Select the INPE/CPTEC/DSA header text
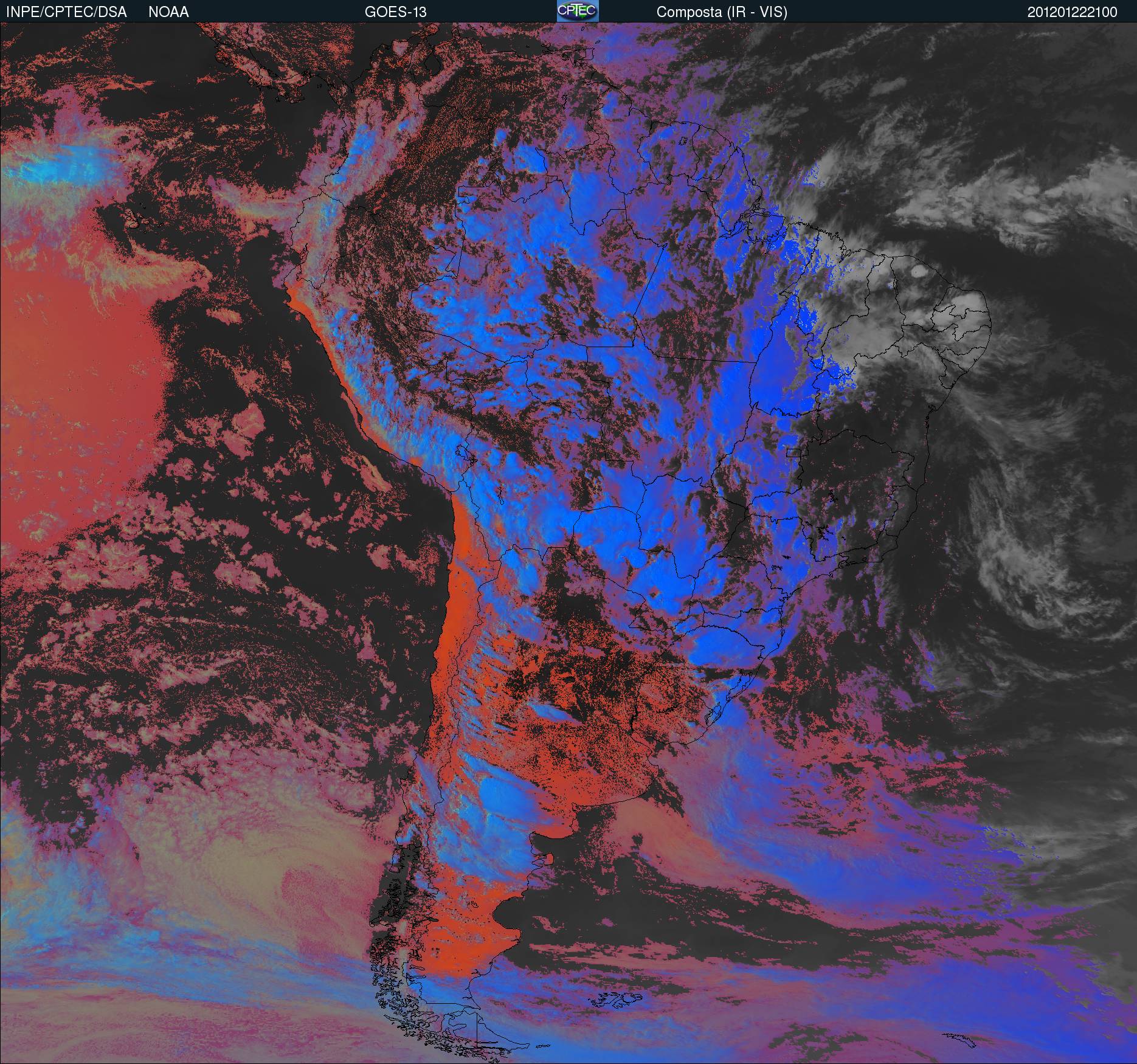Image resolution: width=1137 pixels, height=1064 pixels. point(66,12)
